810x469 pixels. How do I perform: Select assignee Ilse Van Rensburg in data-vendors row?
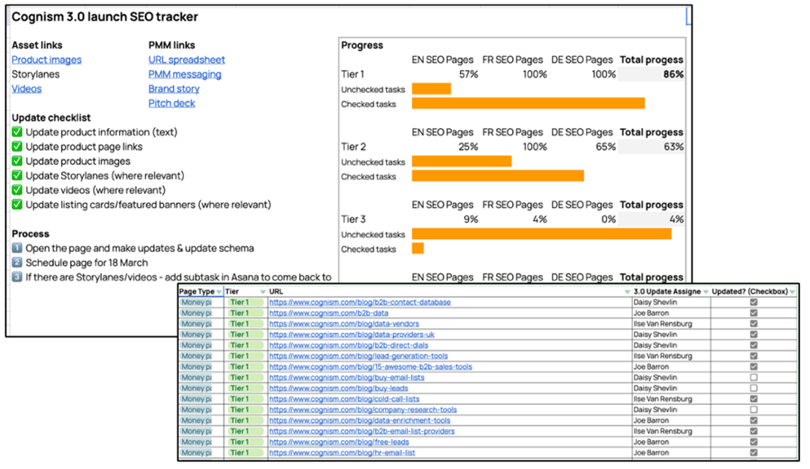click(663, 324)
